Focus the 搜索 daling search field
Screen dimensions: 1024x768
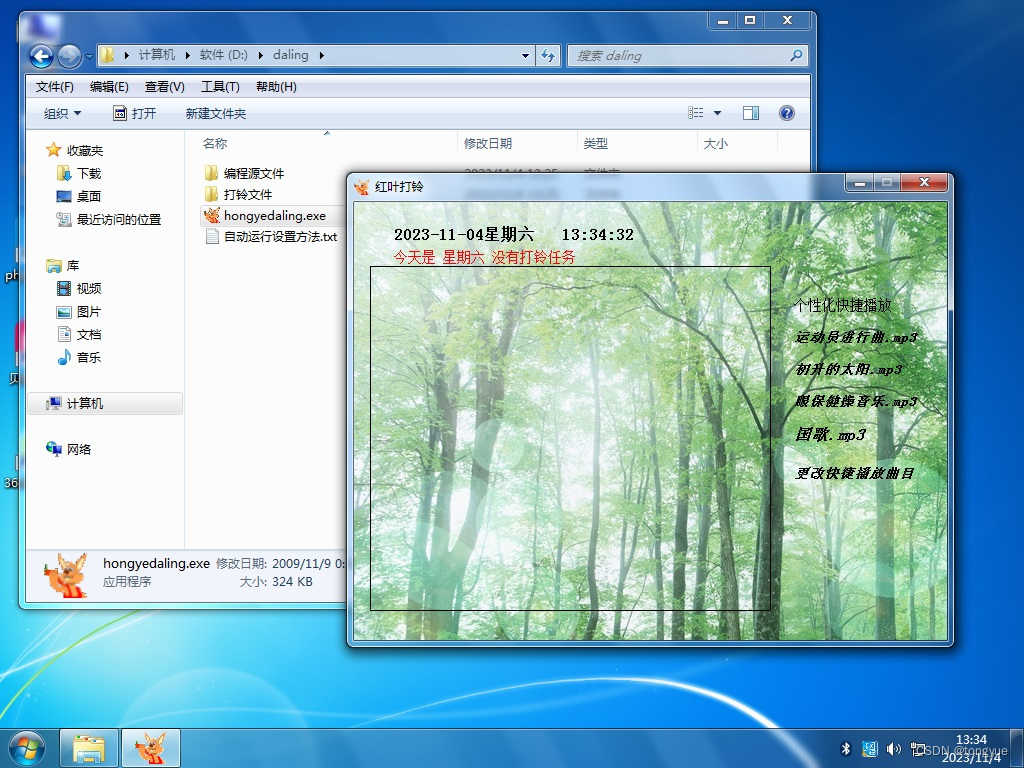(x=688, y=56)
